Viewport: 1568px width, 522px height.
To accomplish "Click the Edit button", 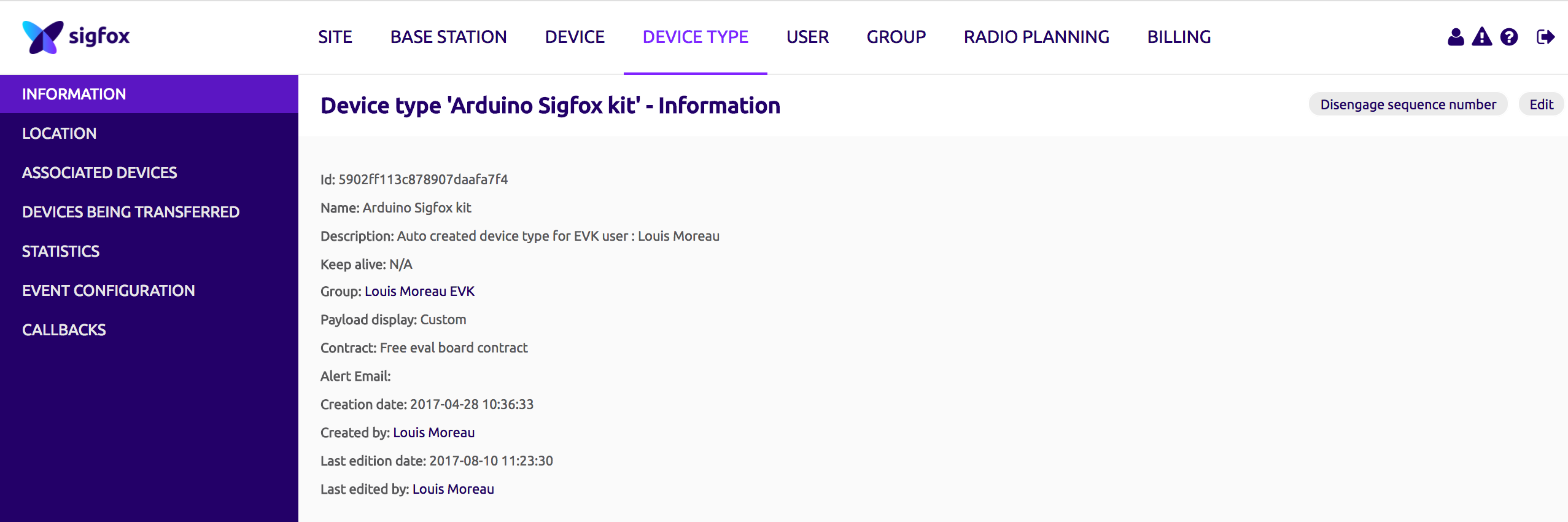I will pos(1541,104).
